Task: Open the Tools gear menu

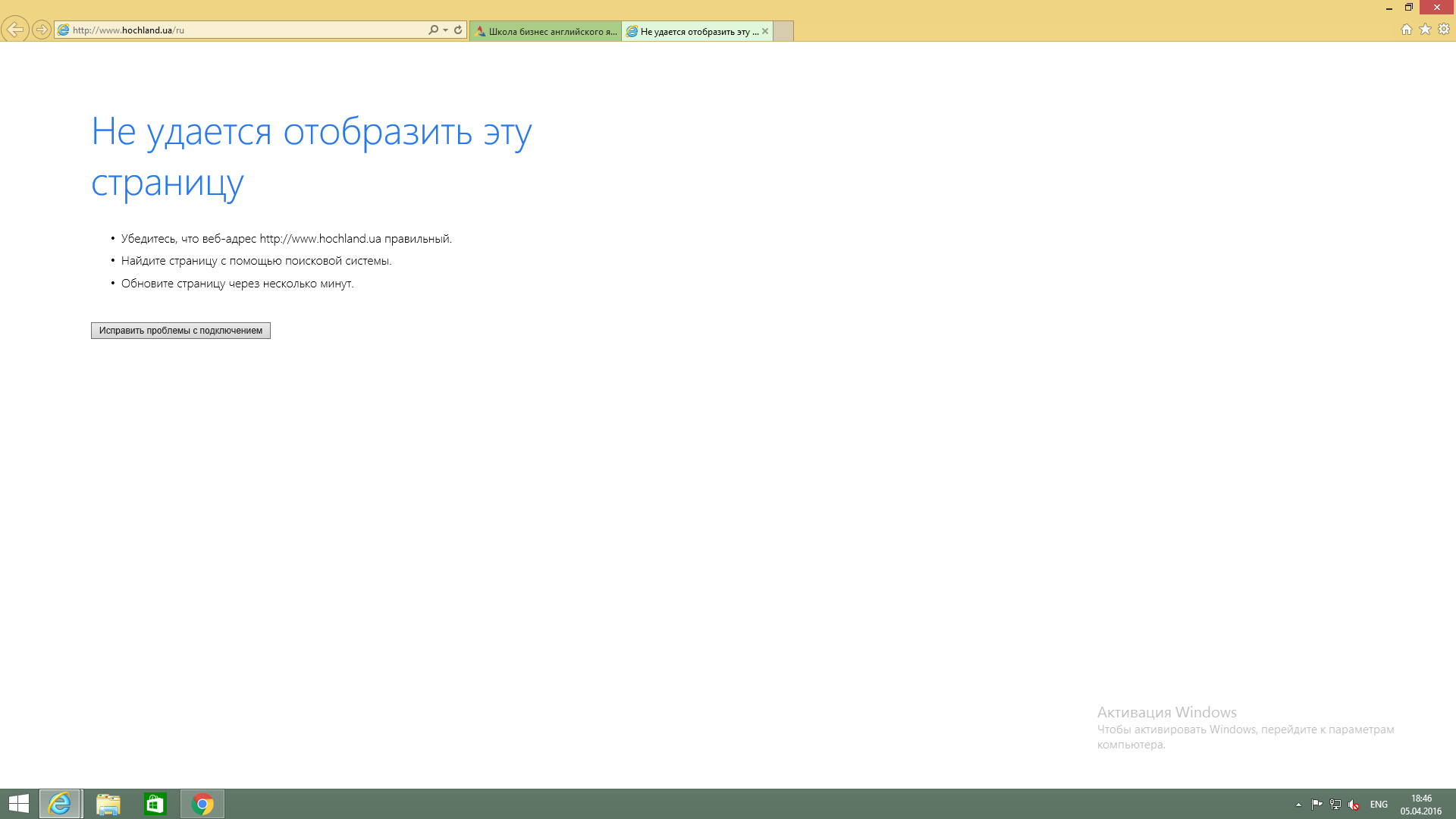Action: click(x=1444, y=30)
